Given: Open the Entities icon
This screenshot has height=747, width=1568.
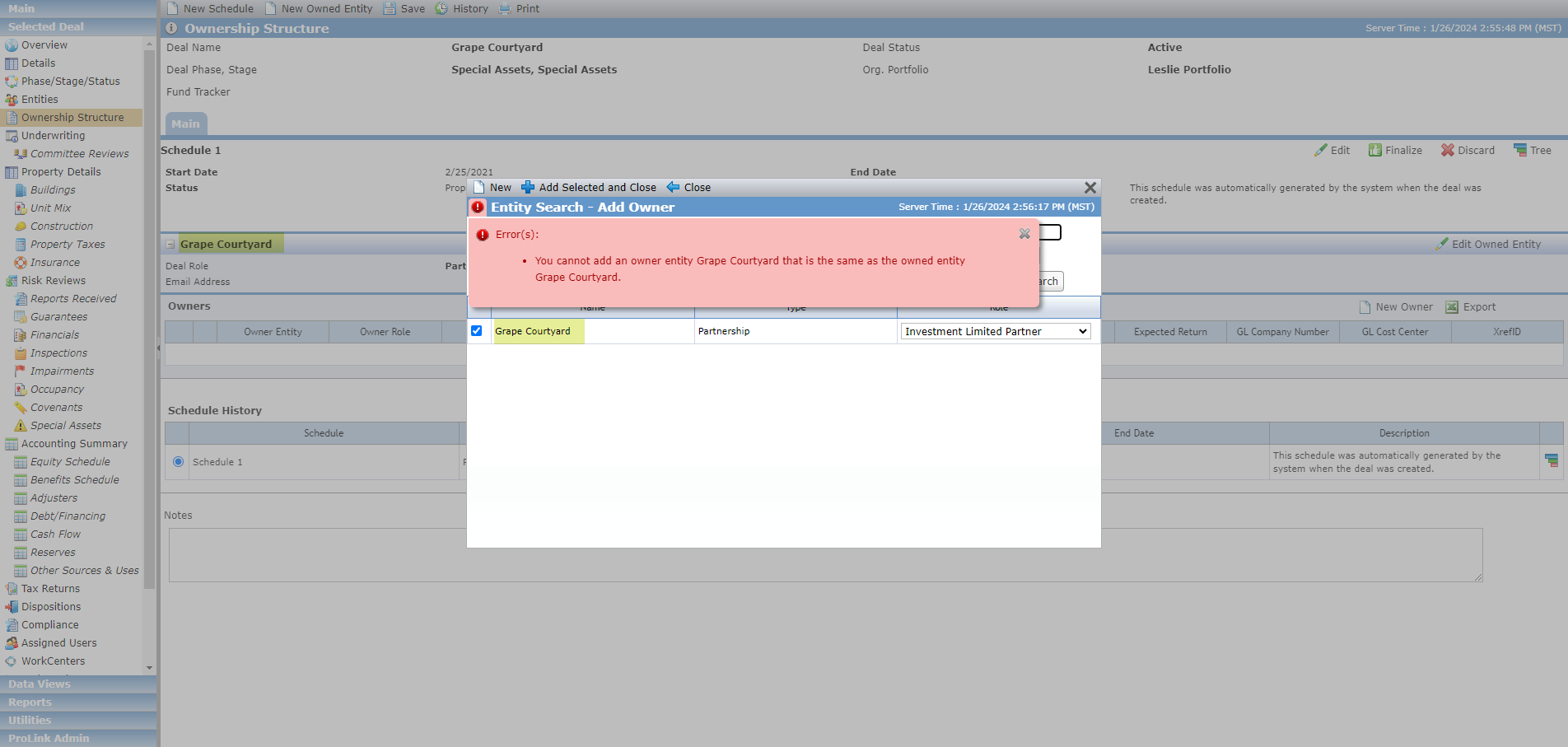Looking at the screenshot, I should (12, 100).
